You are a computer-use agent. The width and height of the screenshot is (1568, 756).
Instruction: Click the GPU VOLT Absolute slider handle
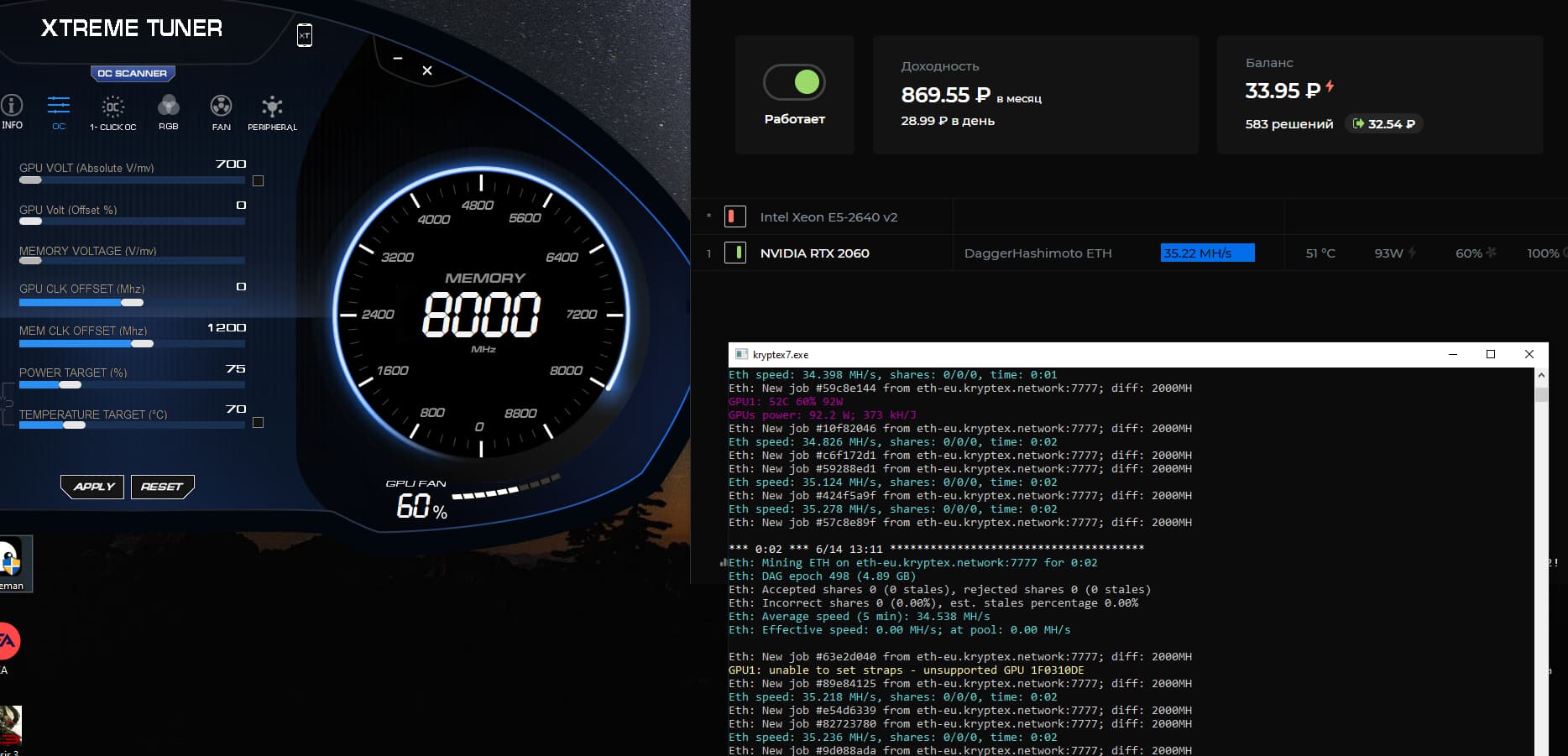30,180
